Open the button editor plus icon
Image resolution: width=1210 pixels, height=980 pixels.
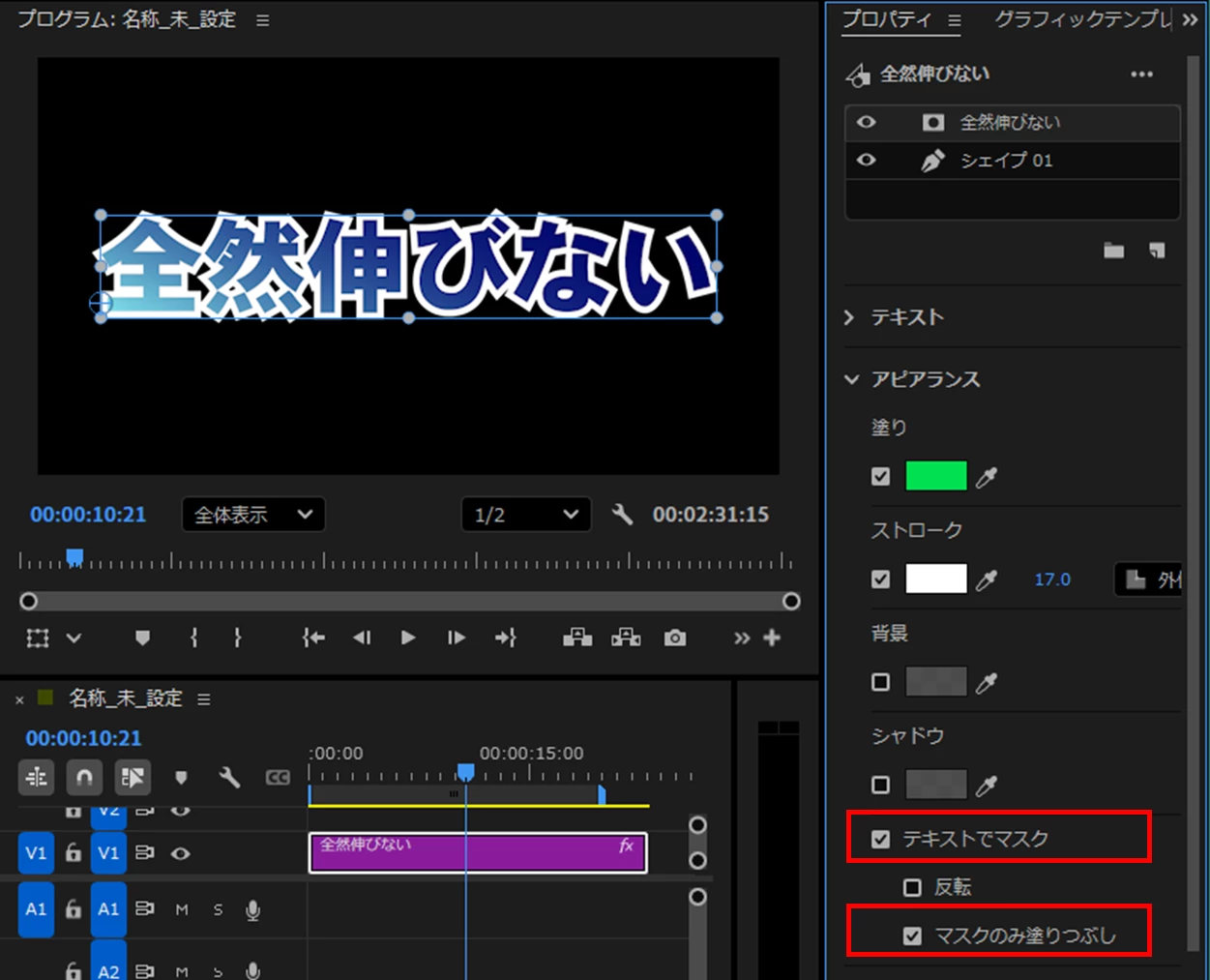(x=772, y=638)
